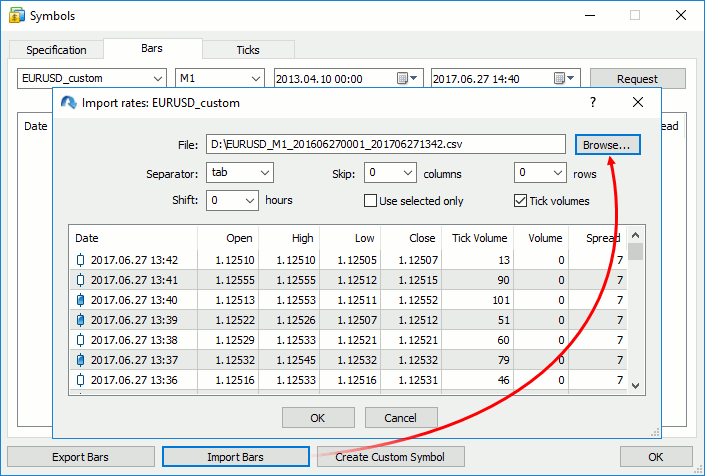Click the bar icon for 2017.06.27 13:40 row
The height and width of the screenshot is (476, 705).
point(81,300)
